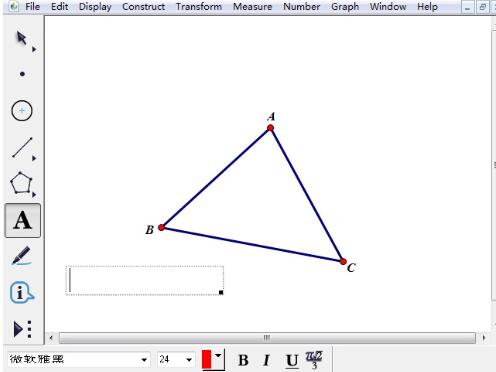Toggle Italic text formatting
This screenshot has width=496, height=372.
pos(266,360)
